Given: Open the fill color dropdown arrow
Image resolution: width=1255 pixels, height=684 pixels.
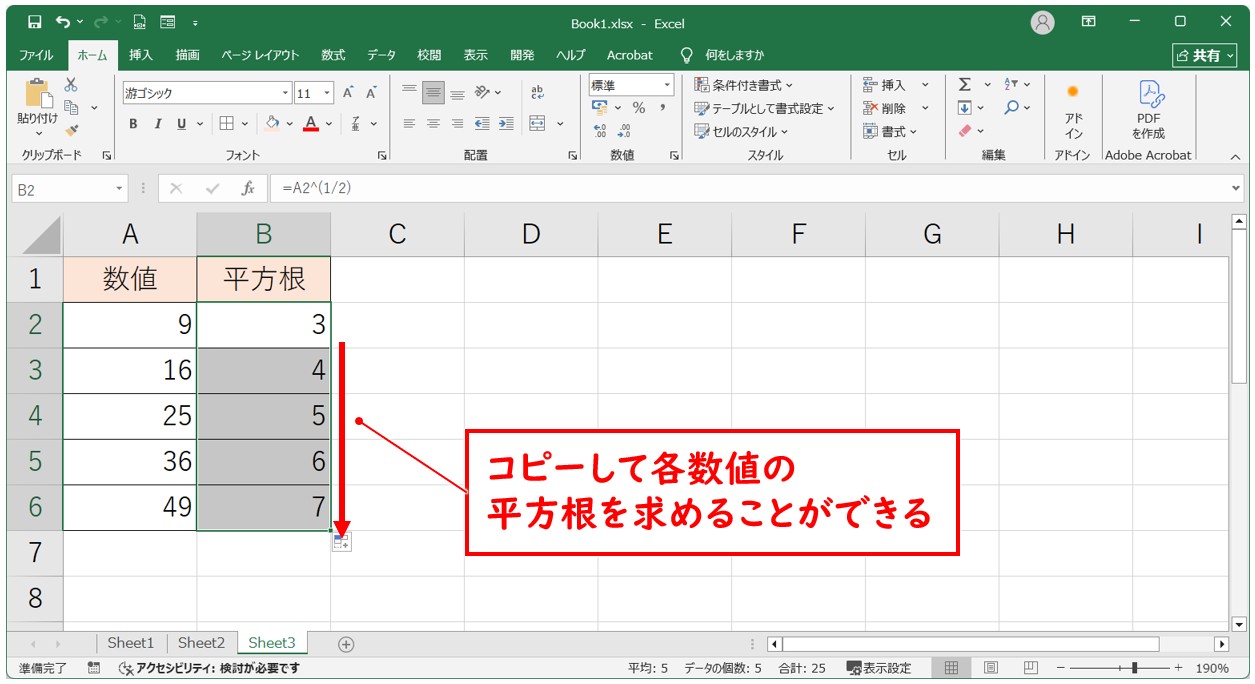Looking at the screenshot, I should pyautogui.click(x=290, y=124).
